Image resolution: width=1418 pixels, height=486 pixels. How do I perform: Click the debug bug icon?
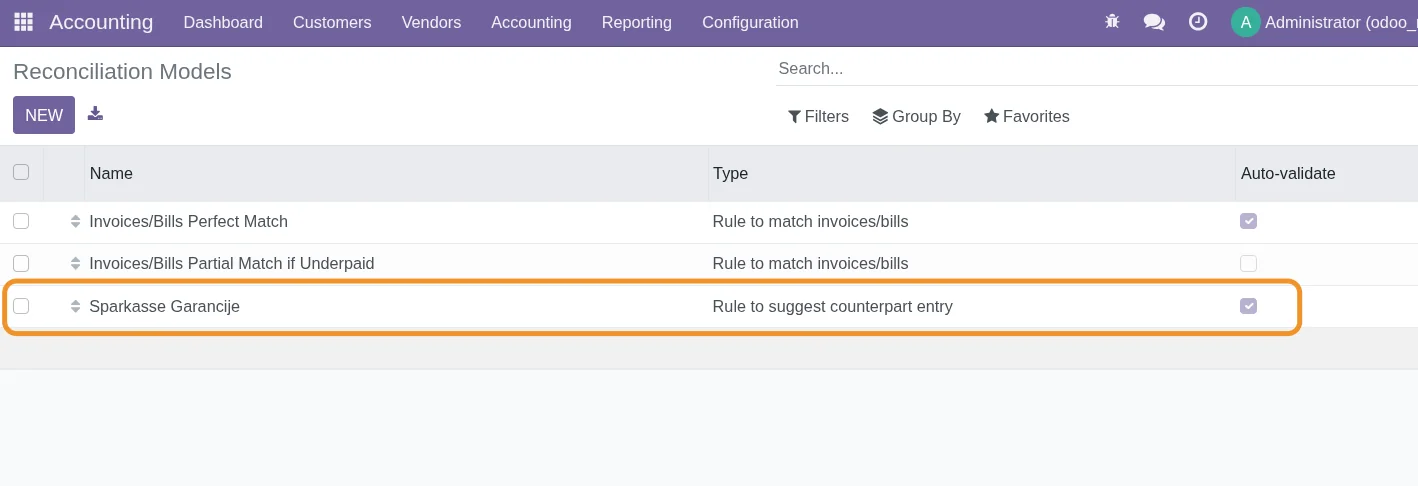(x=1112, y=22)
